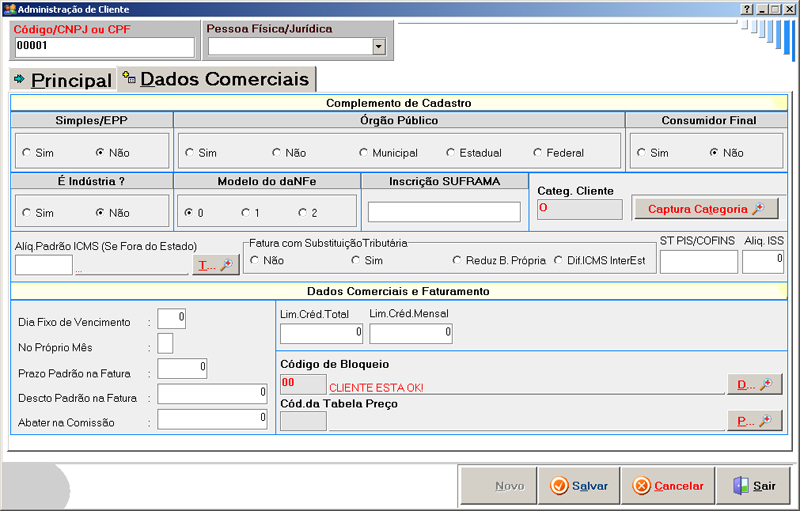Open price table lookup P... button
800x511 pixels.
click(753, 421)
